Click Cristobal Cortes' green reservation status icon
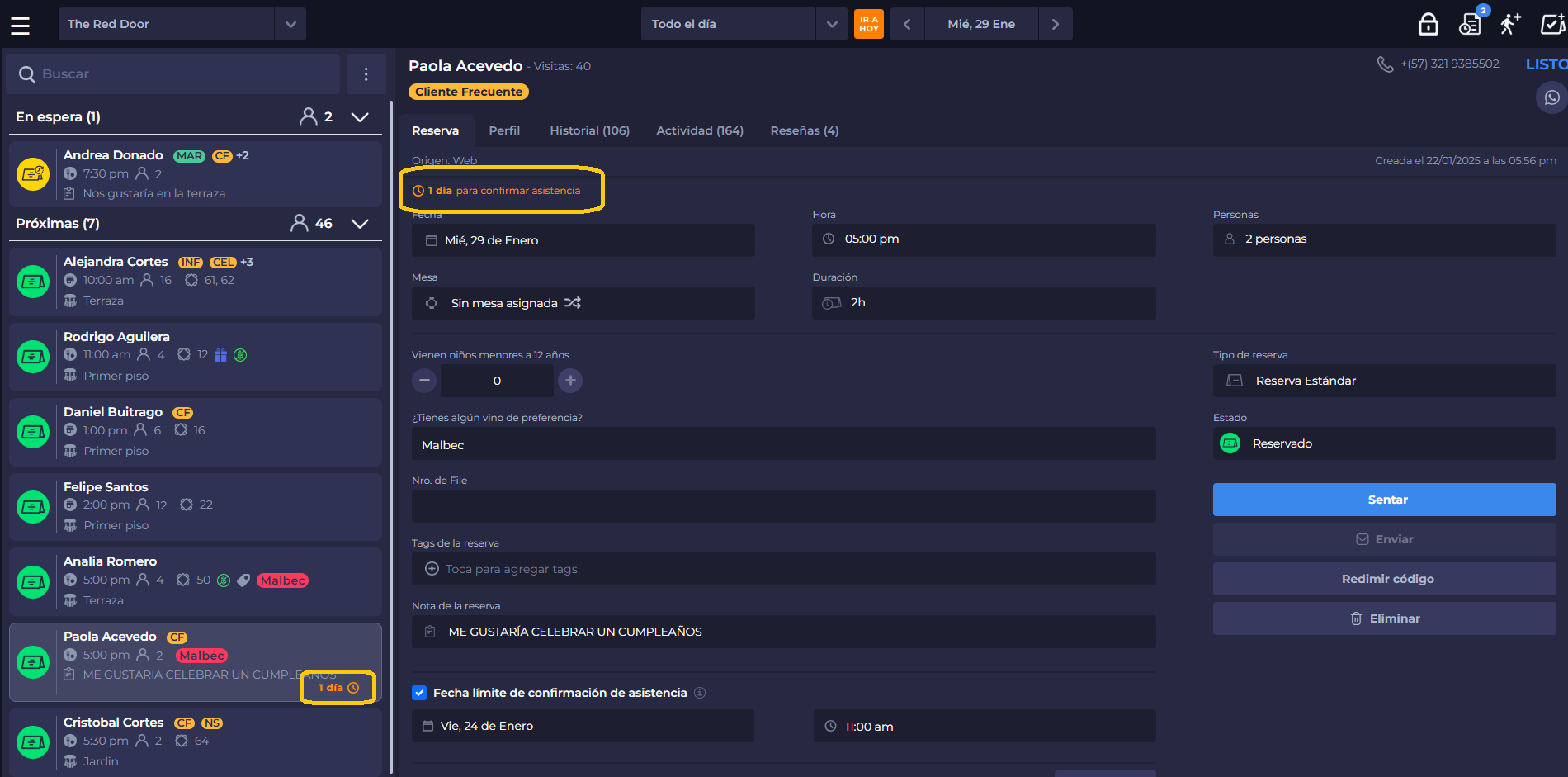The height and width of the screenshot is (777, 1568). click(33, 742)
